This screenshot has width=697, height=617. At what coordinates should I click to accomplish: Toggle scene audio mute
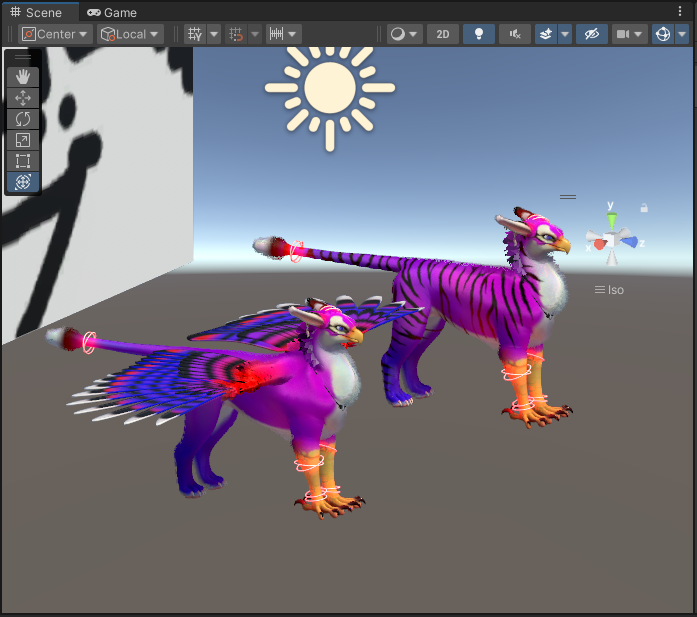coord(514,34)
